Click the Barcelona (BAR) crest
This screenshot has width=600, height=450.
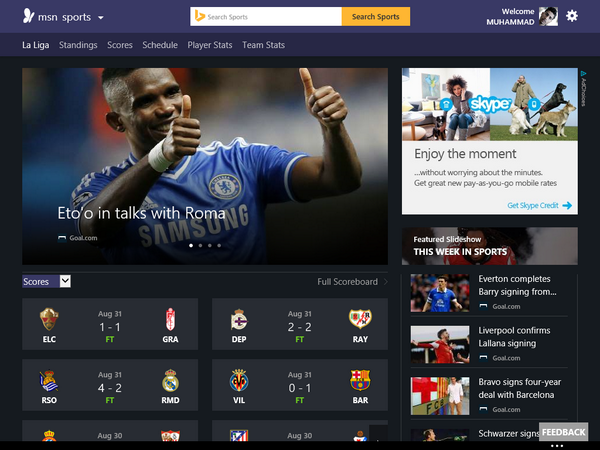click(x=360, y=380)
